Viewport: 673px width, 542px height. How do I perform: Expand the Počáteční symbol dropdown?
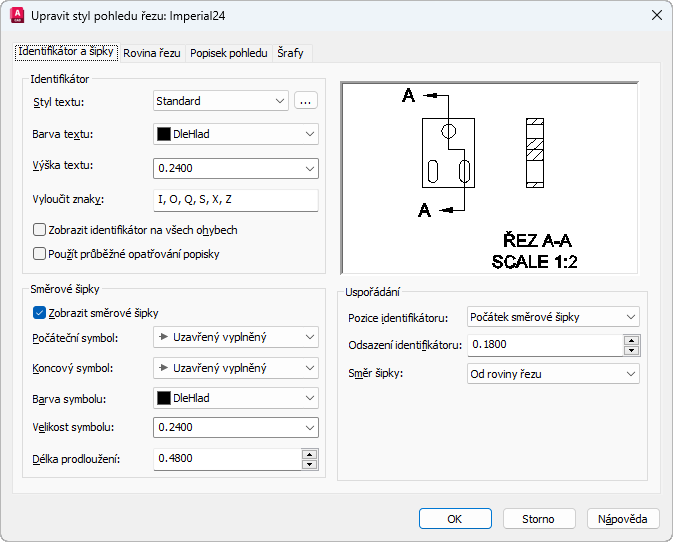pos(236,337)
